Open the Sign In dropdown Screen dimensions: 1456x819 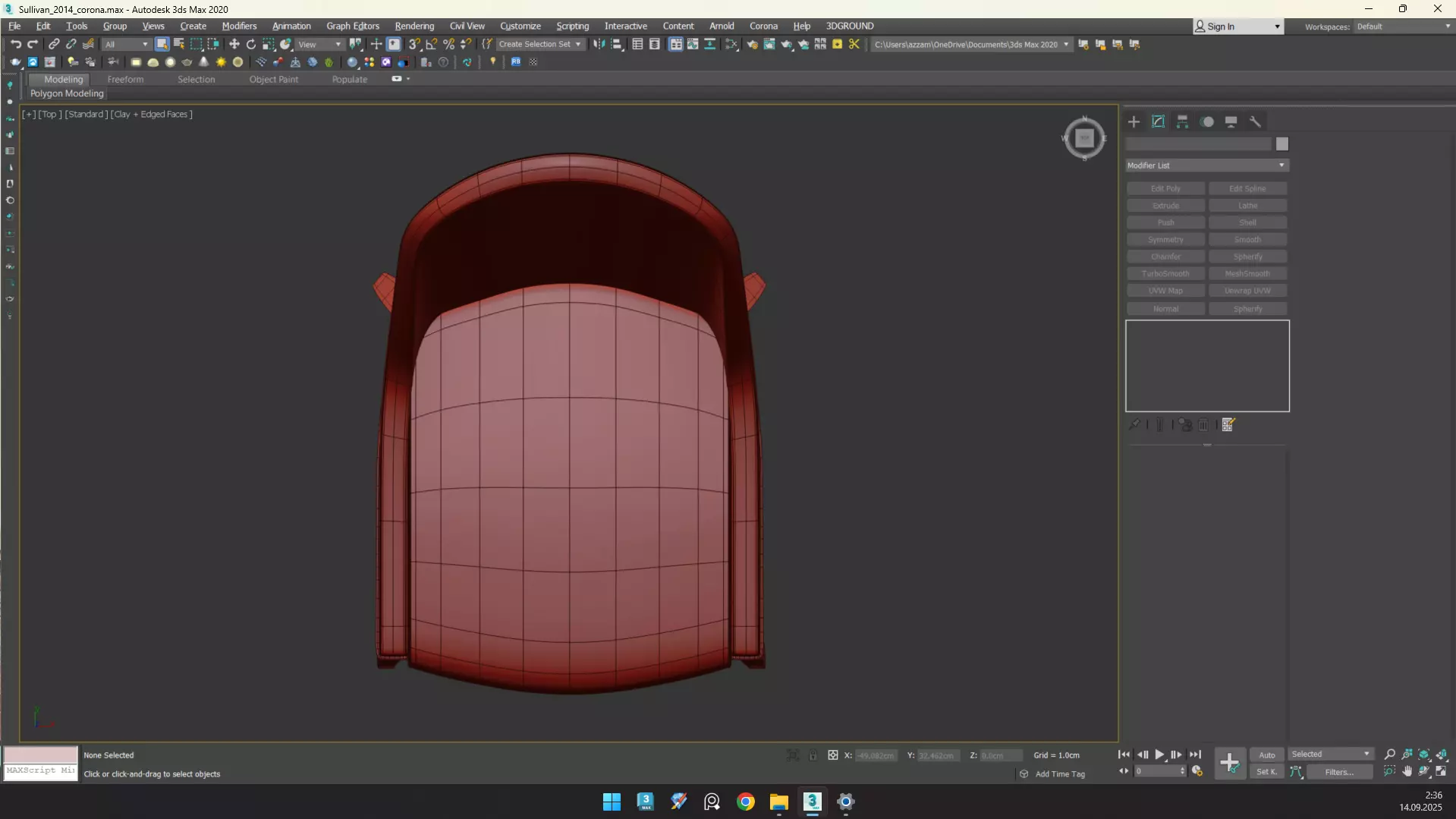tap(1237, 27)
